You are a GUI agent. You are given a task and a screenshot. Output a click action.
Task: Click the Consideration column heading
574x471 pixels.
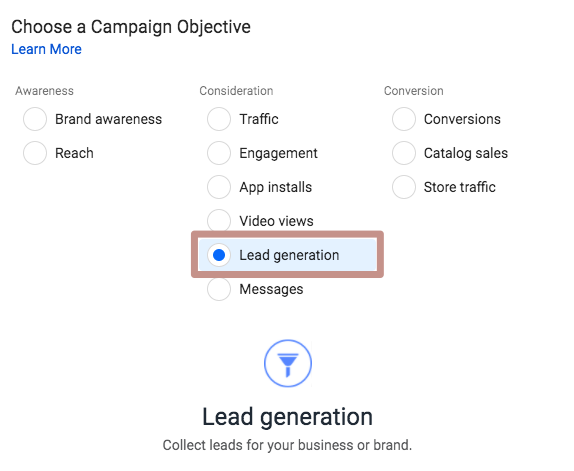236,91
